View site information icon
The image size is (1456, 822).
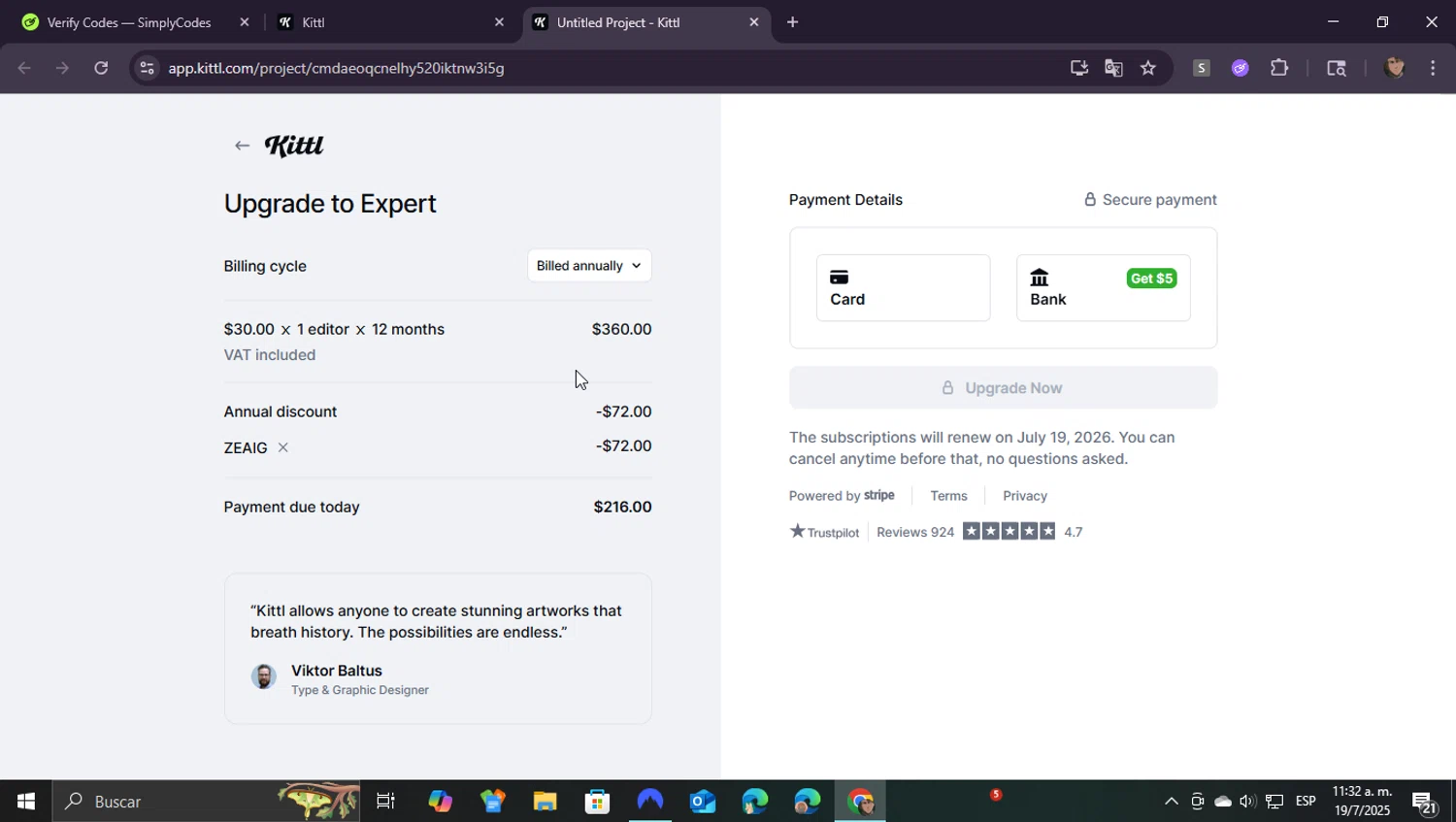147,68
